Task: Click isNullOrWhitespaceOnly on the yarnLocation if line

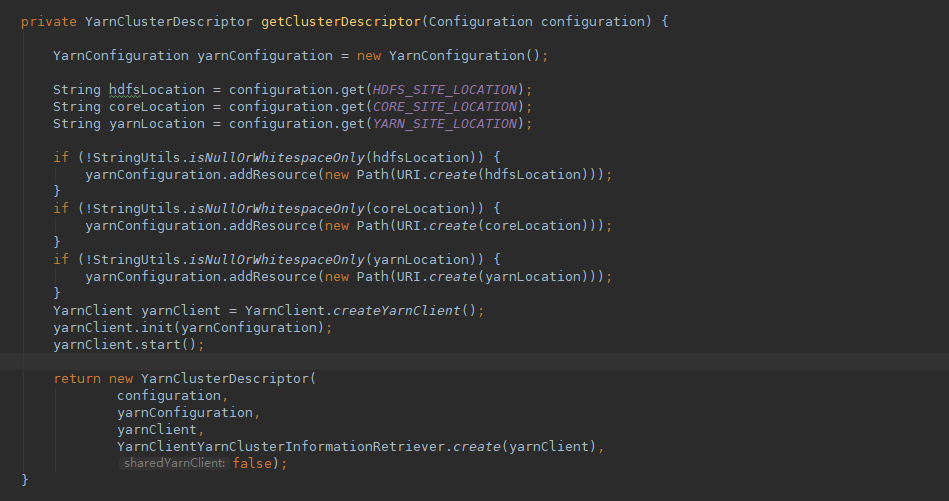Action: click(x=277, y=259)
